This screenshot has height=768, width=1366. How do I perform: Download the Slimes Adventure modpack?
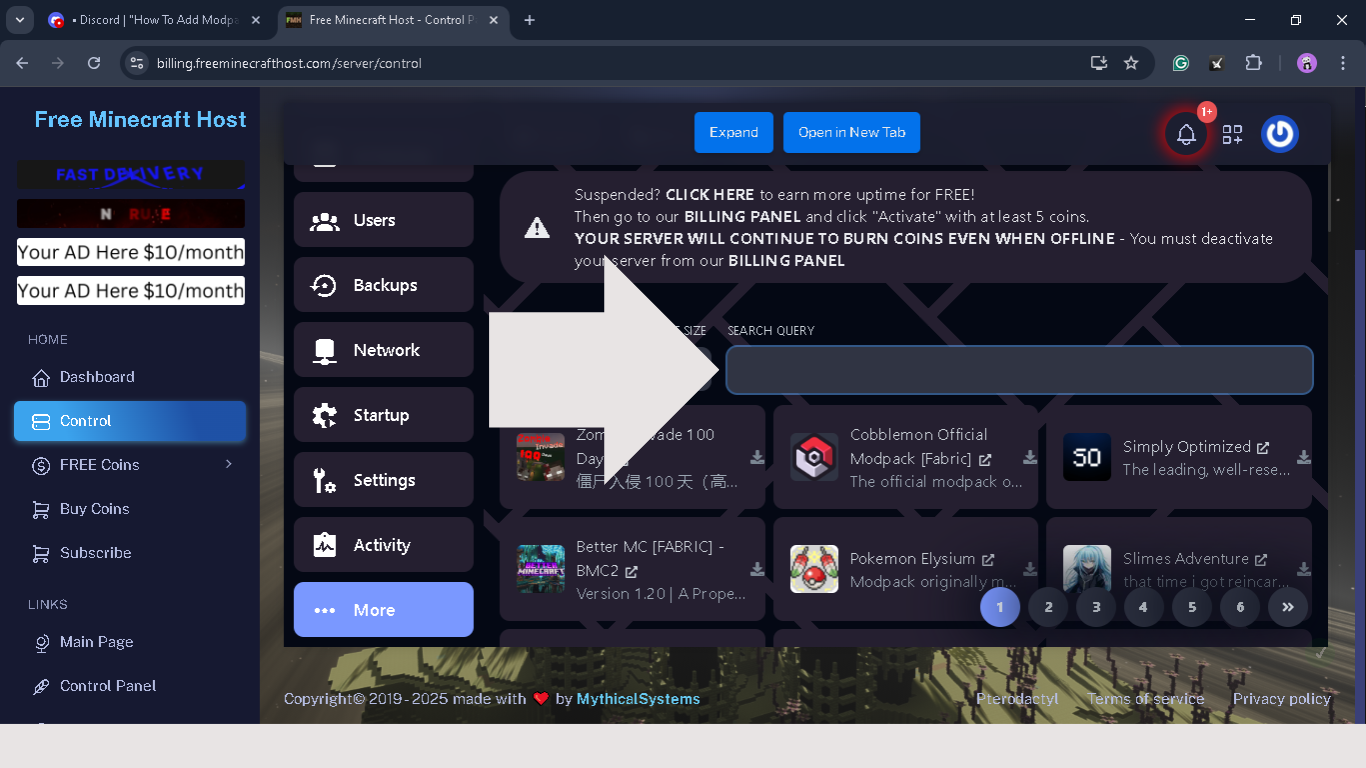click(1304, 569)
